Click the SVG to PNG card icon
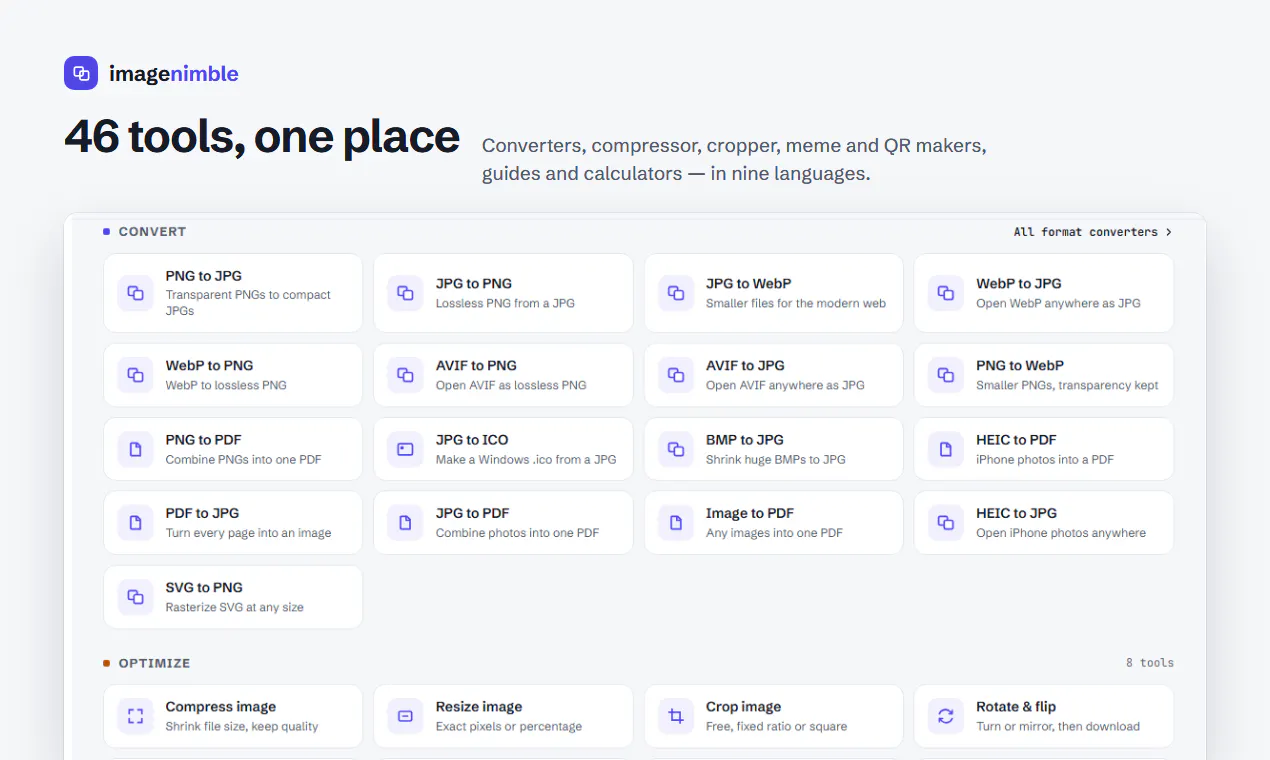This screenshot has width=1270, height=760. click(135, 597)
